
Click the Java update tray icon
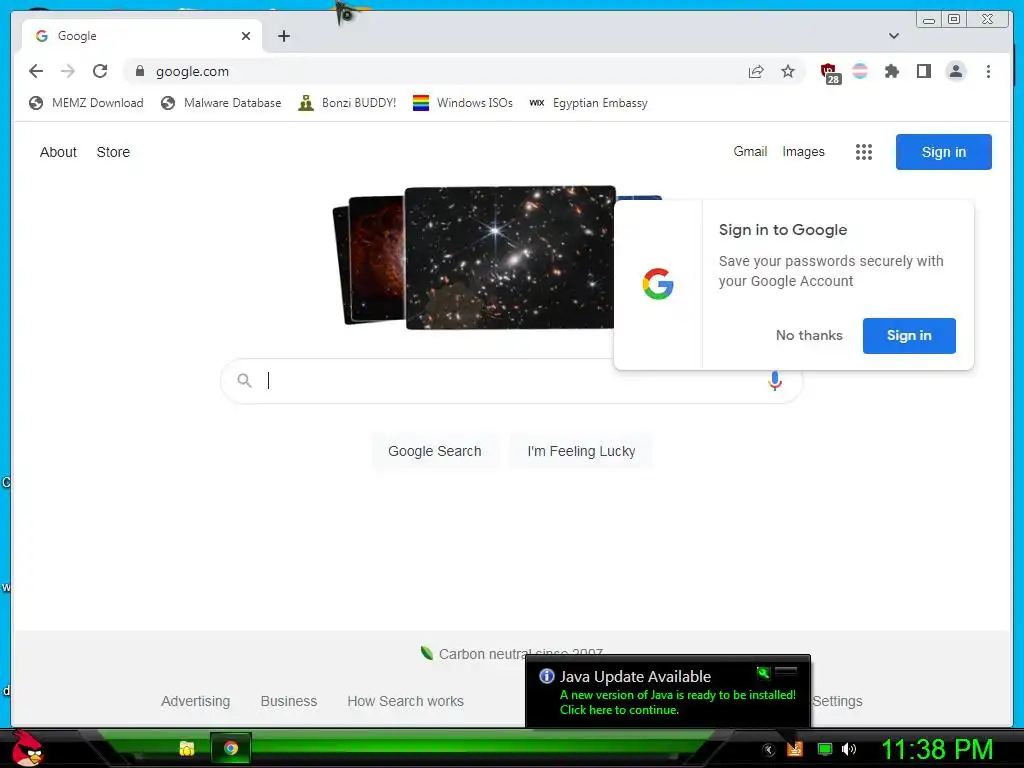pos(795,749)
